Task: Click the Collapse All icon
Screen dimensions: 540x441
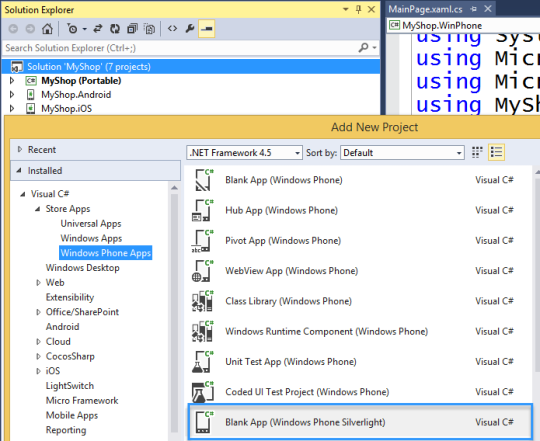Action: pyautogui.click(x=132, y=29)
